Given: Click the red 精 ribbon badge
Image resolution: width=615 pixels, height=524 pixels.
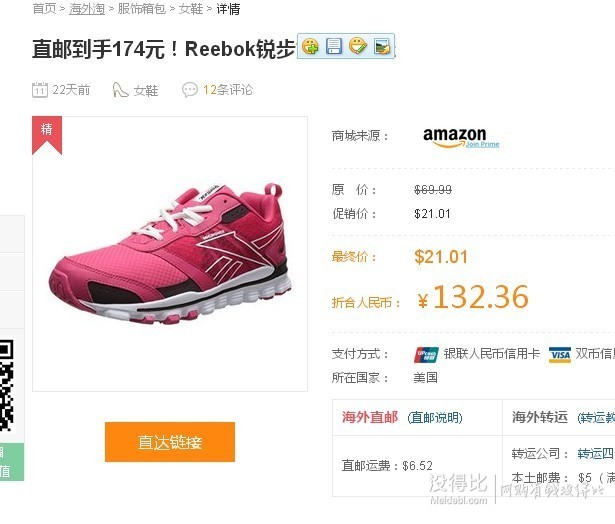Looking at the screenshot, I should pos(47,135).
